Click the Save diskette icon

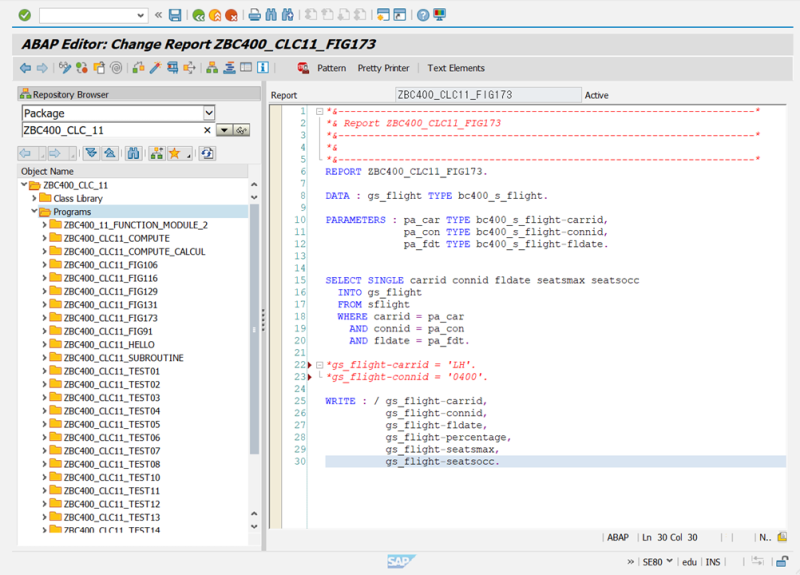(175, 15)
